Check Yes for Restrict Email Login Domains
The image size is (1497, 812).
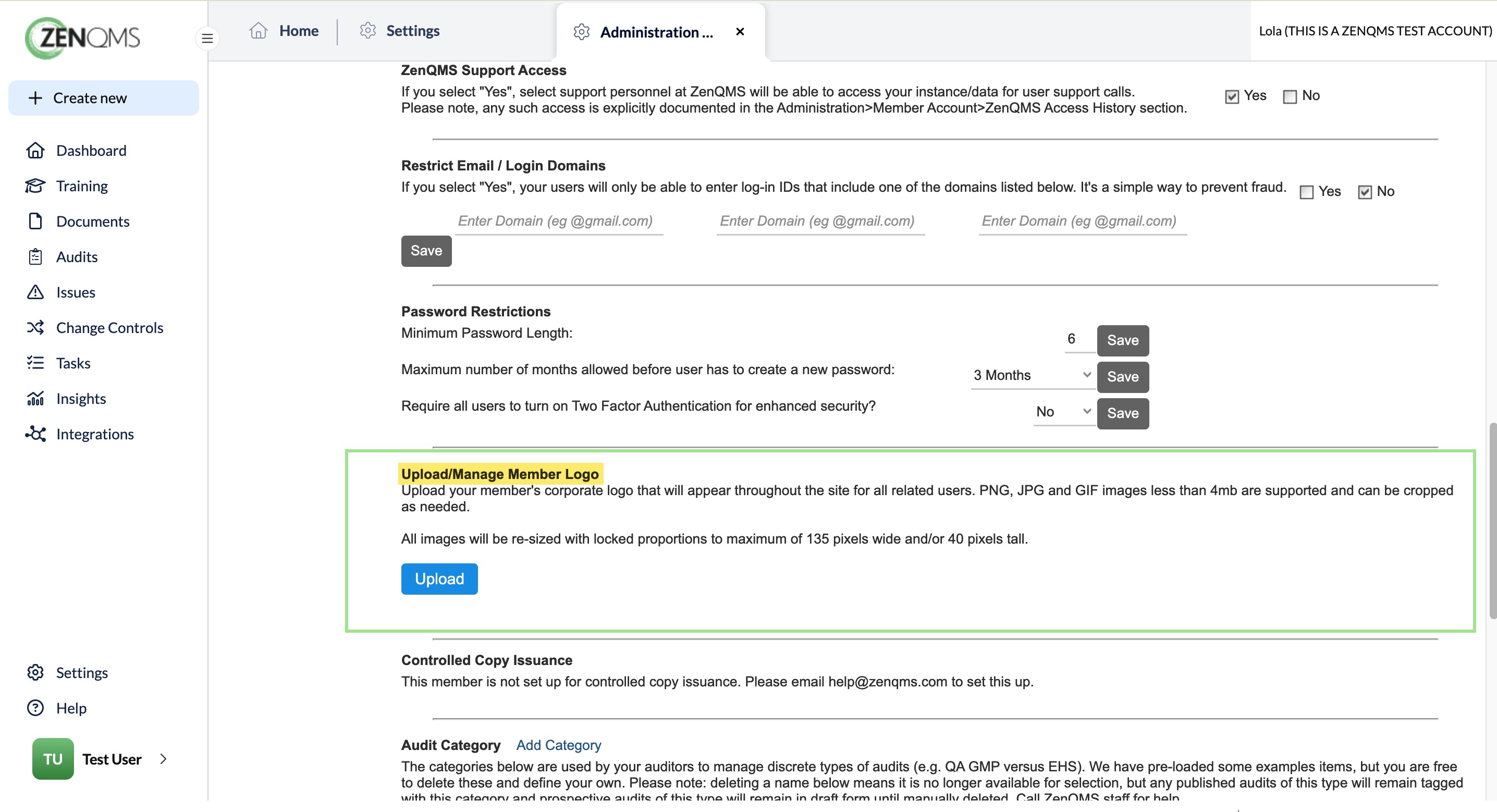pos(1307,192)
